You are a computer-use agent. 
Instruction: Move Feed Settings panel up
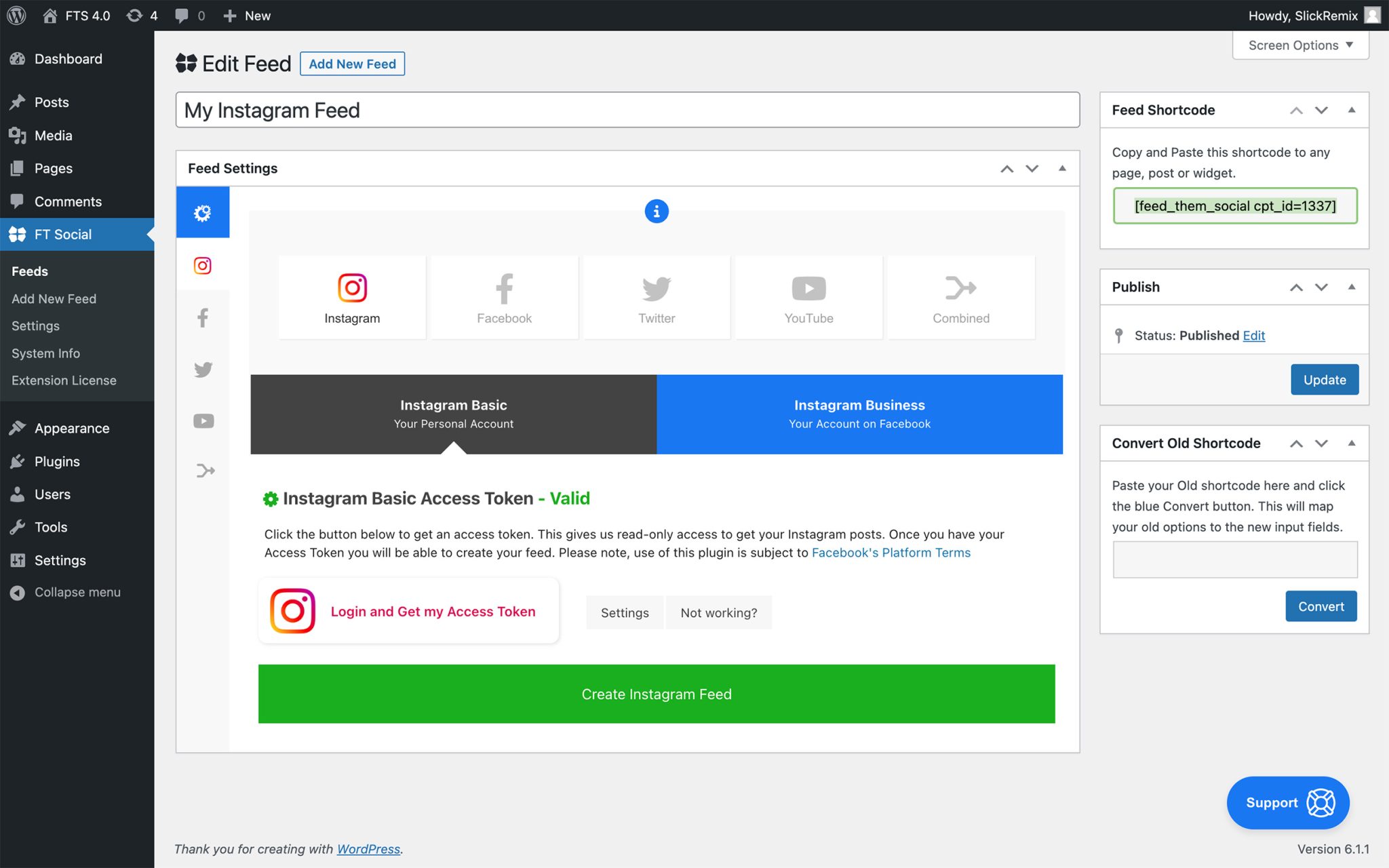1007,168
